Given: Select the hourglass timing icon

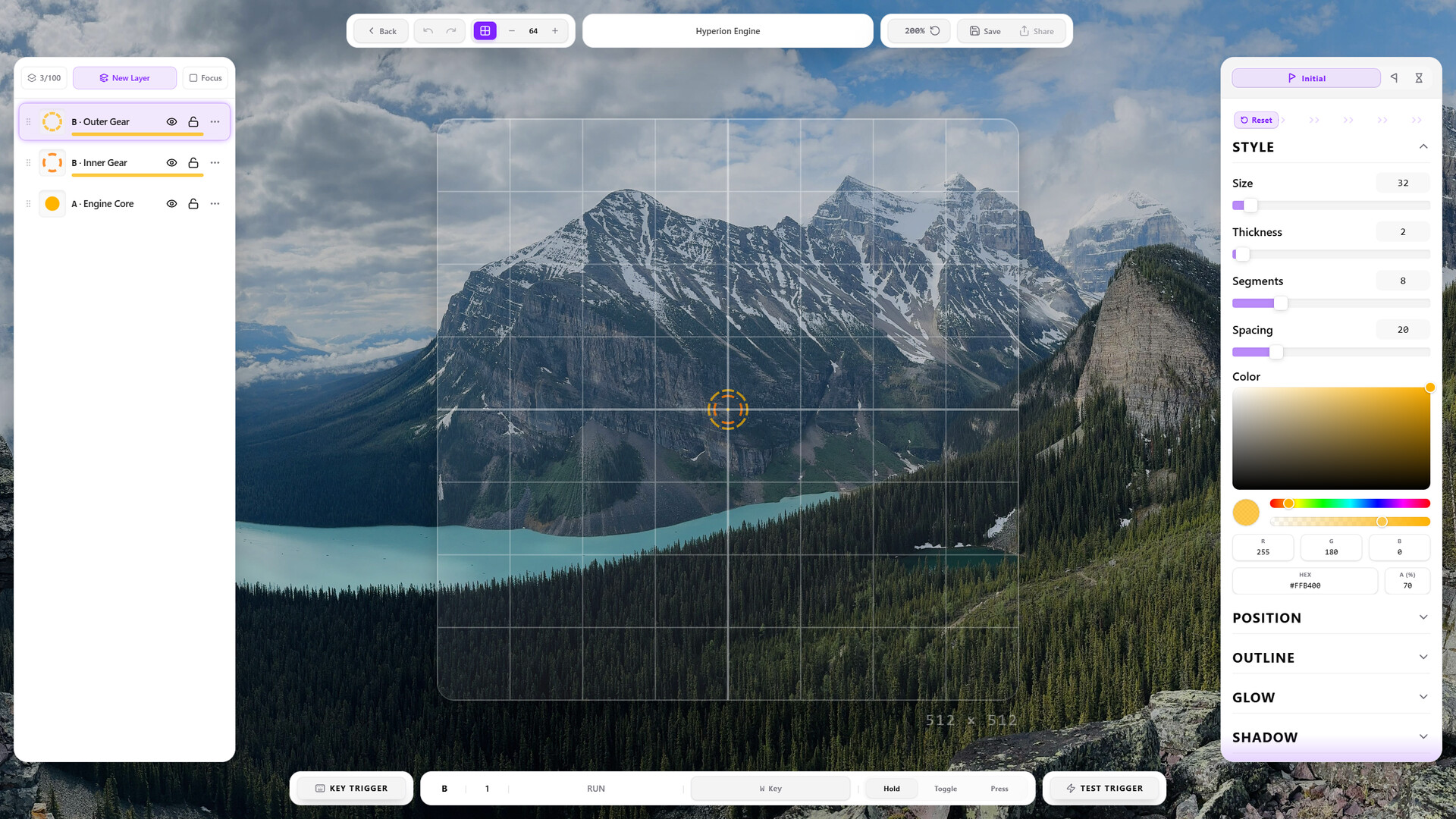Looking at the screenshot, I should click(x=1419, y=78).
